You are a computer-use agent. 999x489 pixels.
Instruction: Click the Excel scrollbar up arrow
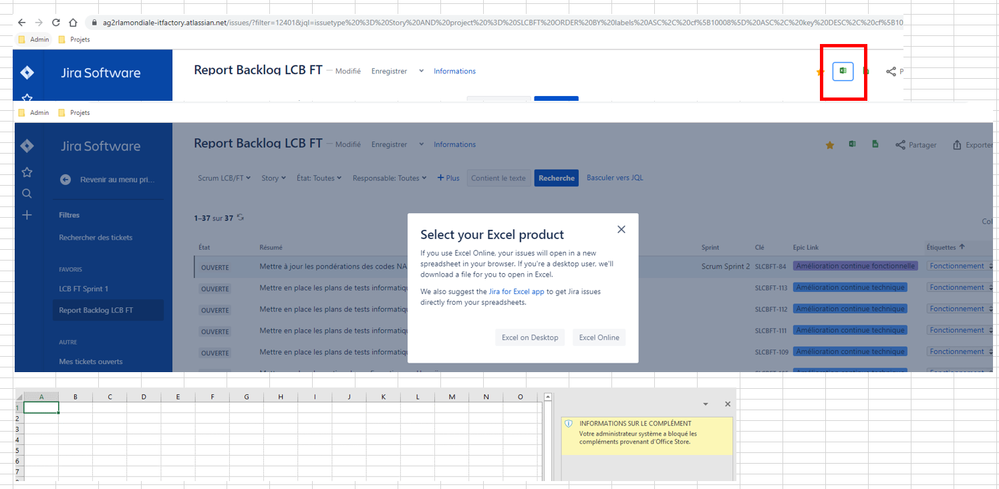547,397
